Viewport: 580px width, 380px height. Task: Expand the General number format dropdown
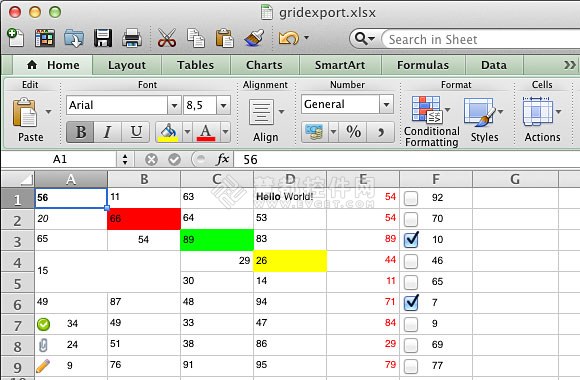(386, 104)
